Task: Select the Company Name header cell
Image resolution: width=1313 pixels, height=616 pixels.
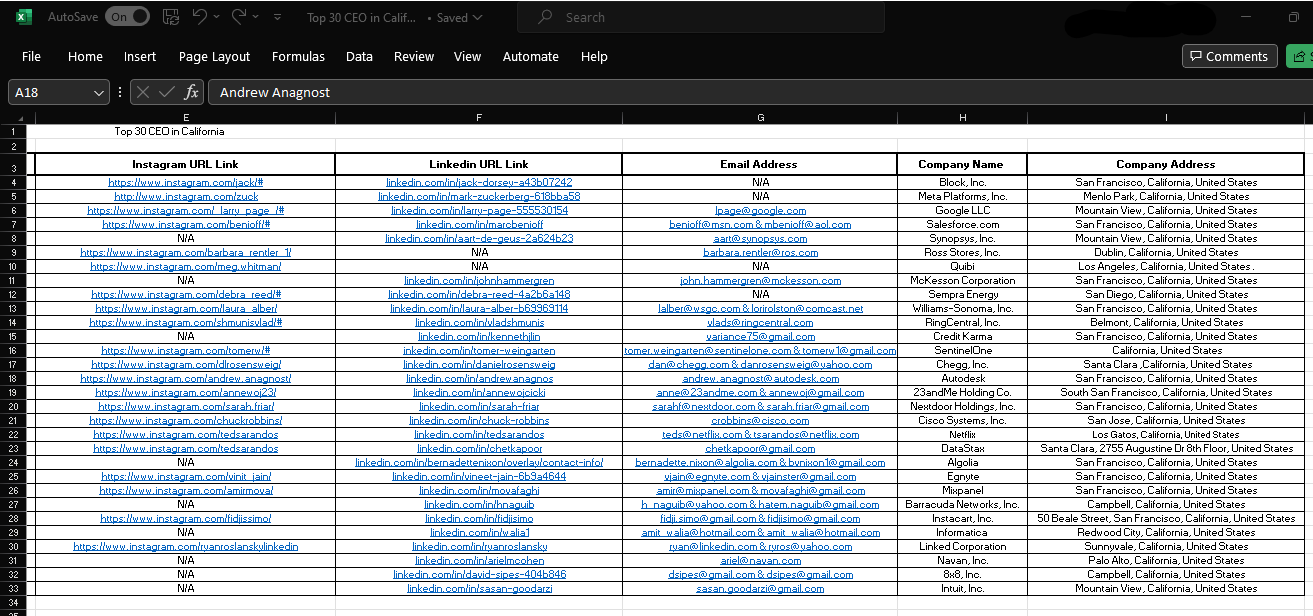Action: [963, 164]
